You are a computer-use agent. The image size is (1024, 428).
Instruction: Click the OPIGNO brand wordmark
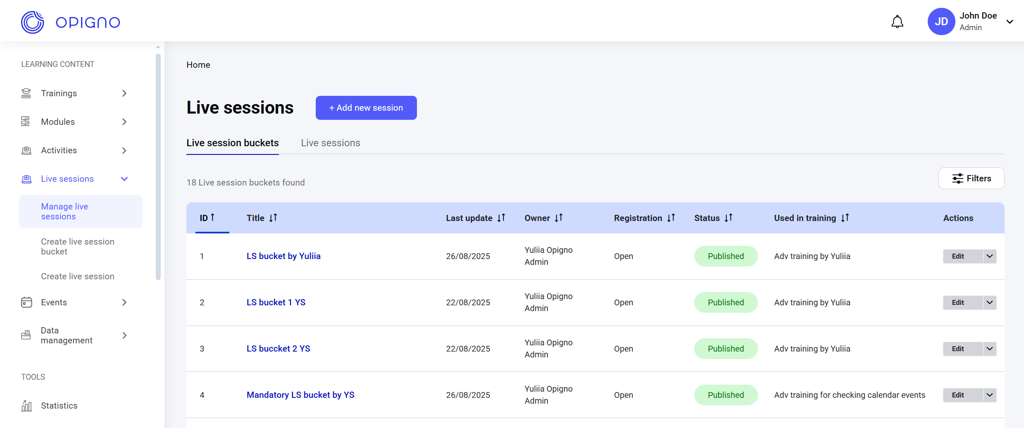pyautogui.click(x=88, y=23)
